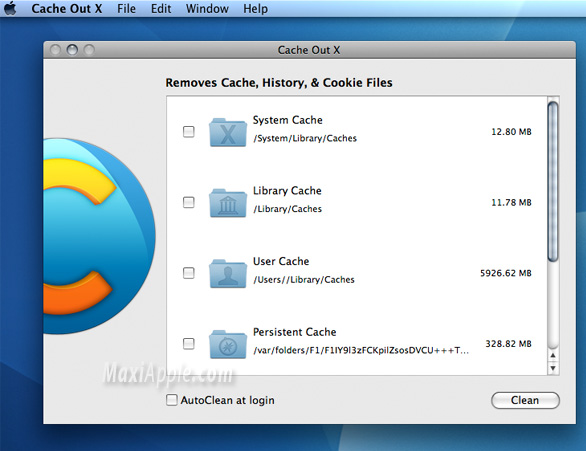Viewport: 586px width, 451px height.
Task: Click the /System/Library/Caches path
Action: pos(305,138)
